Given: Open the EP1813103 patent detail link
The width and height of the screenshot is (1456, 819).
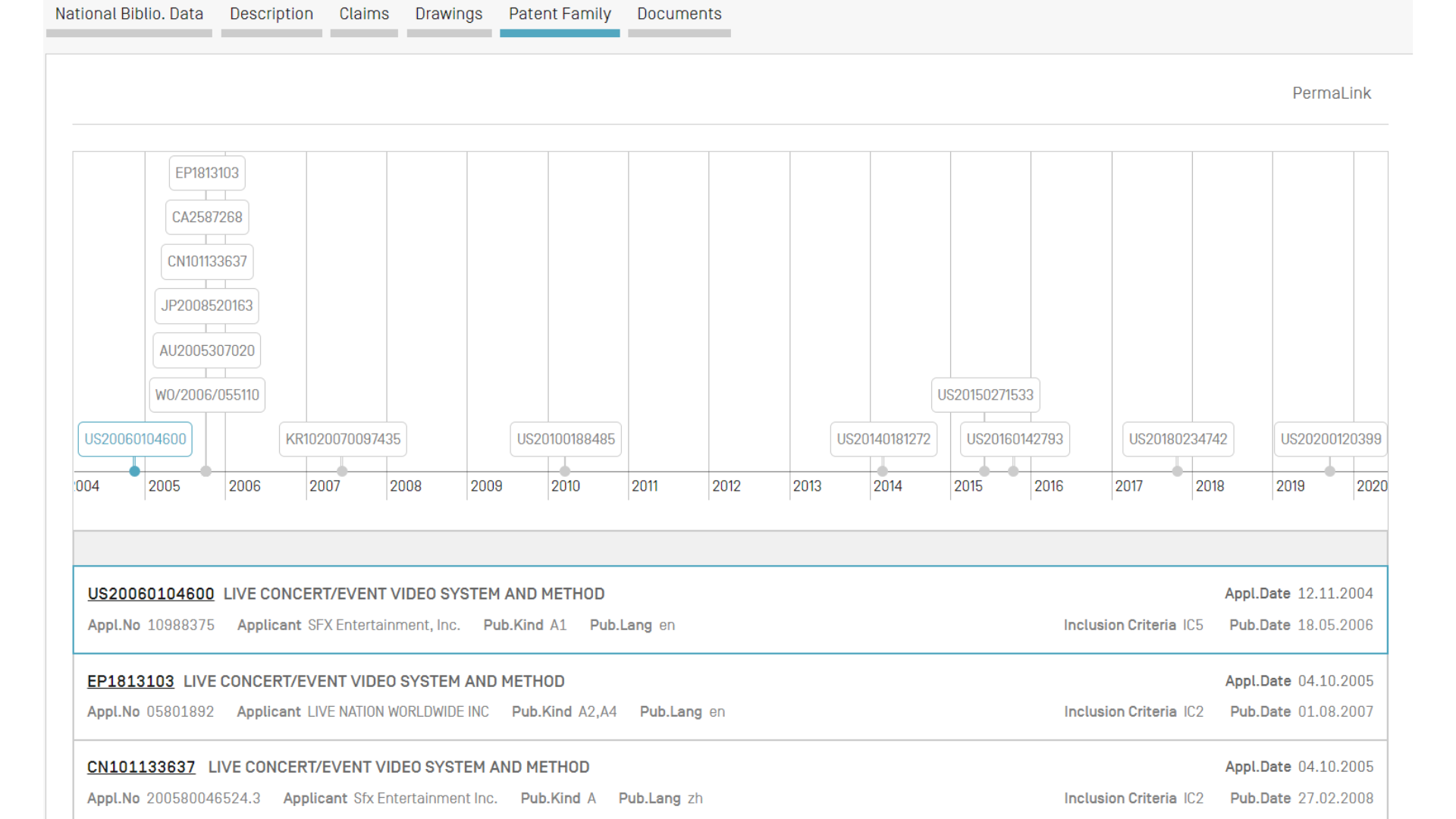Looking at the screenshot, I should pos(130,681).
